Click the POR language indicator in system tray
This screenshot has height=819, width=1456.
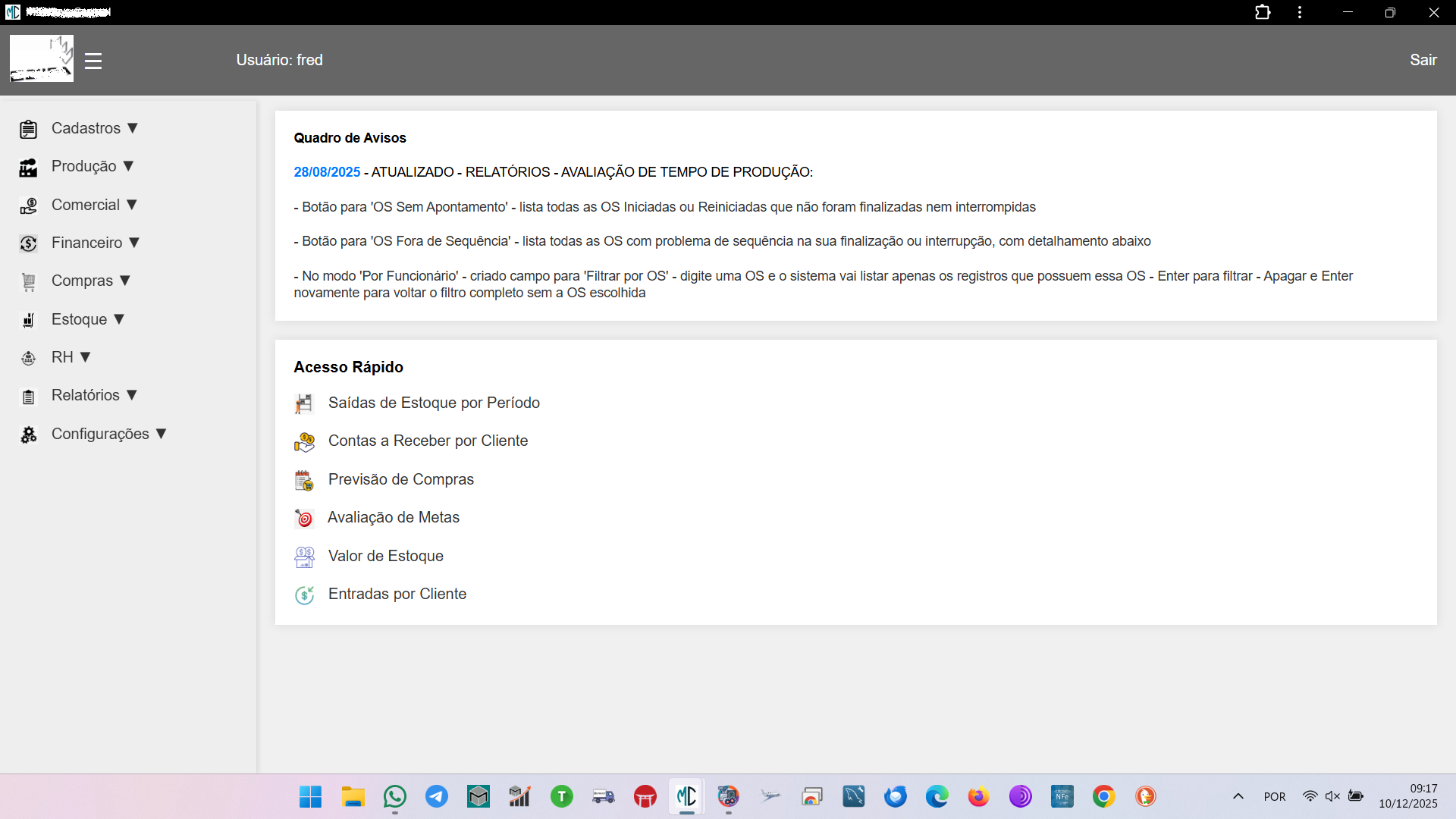point(1276,796)
